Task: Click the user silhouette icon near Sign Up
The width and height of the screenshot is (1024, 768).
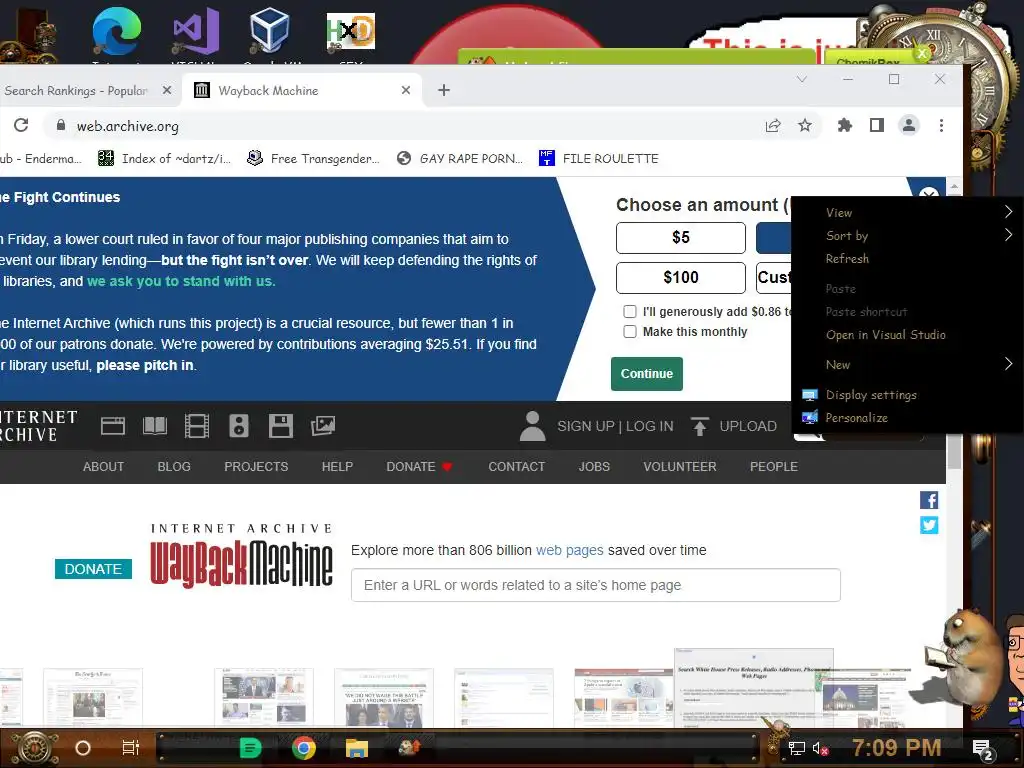Action: pos(532,426)
